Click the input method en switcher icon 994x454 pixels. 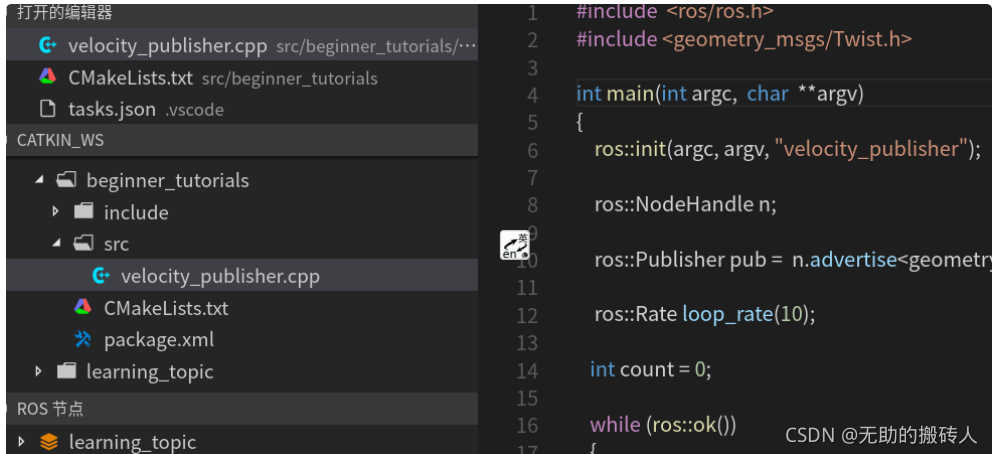click(514, 245)
